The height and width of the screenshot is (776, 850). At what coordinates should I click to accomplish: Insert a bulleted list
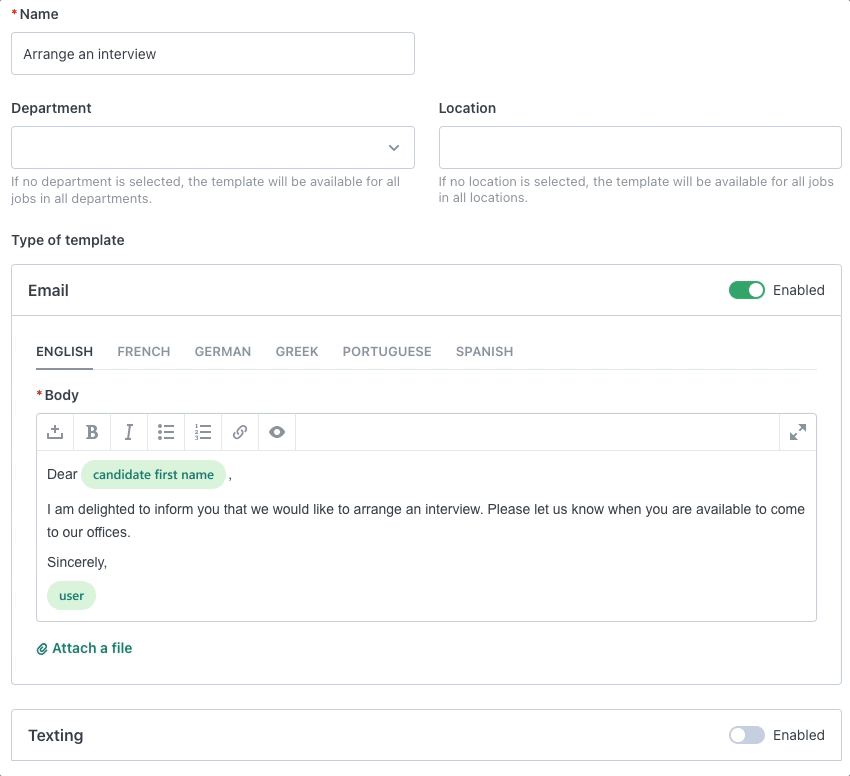pyautogui.click(x=166, y=432)
